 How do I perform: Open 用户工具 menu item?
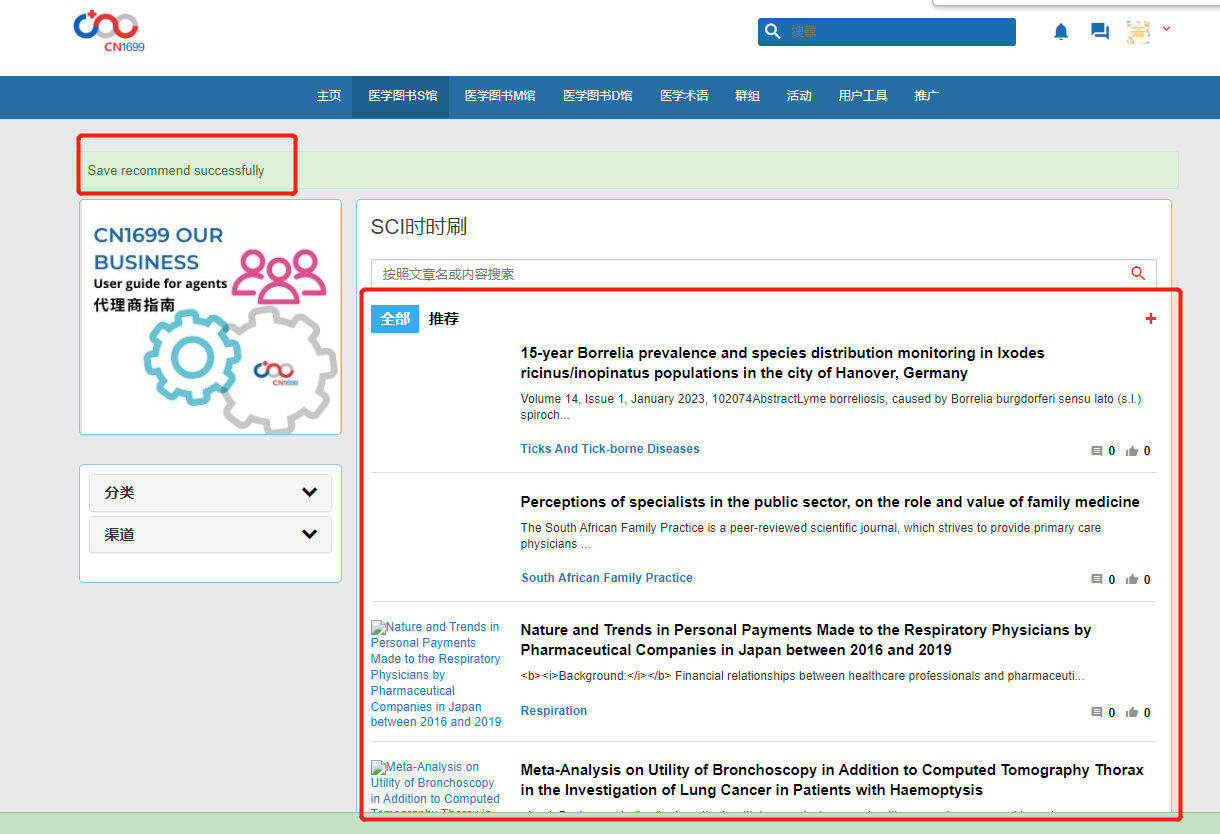863,96
